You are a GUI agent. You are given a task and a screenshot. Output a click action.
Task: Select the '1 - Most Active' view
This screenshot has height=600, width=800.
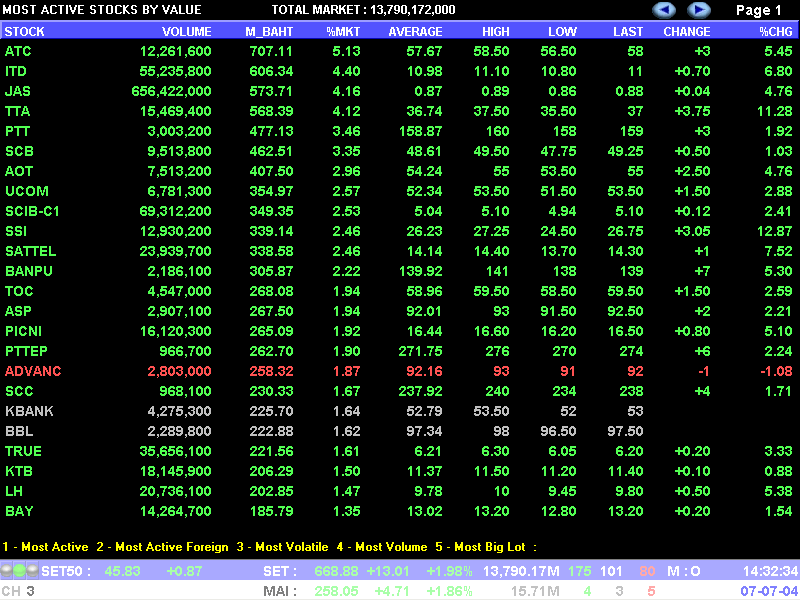45,547
